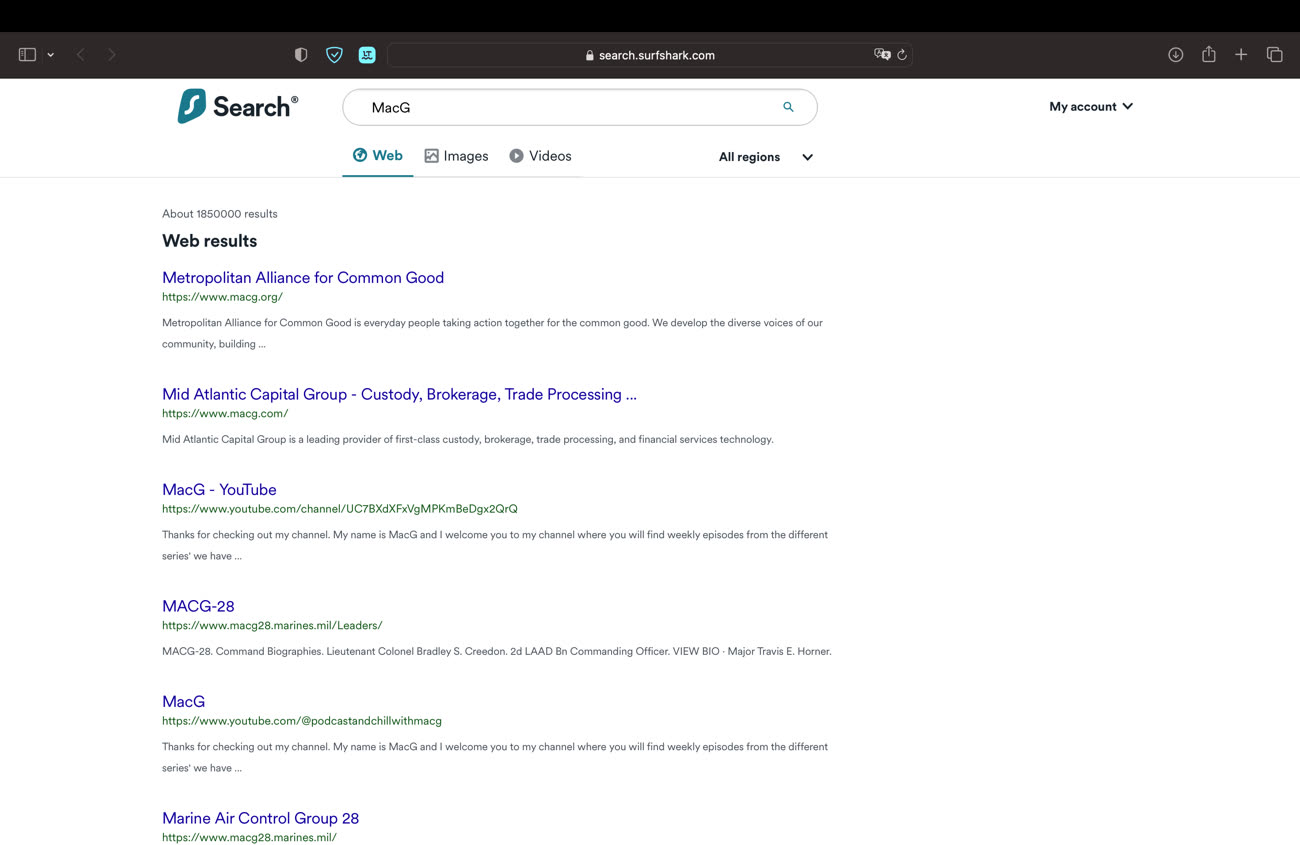Open the share button in toolbar
Viewport: 1300px width, 845px height.
(1209, 54)
